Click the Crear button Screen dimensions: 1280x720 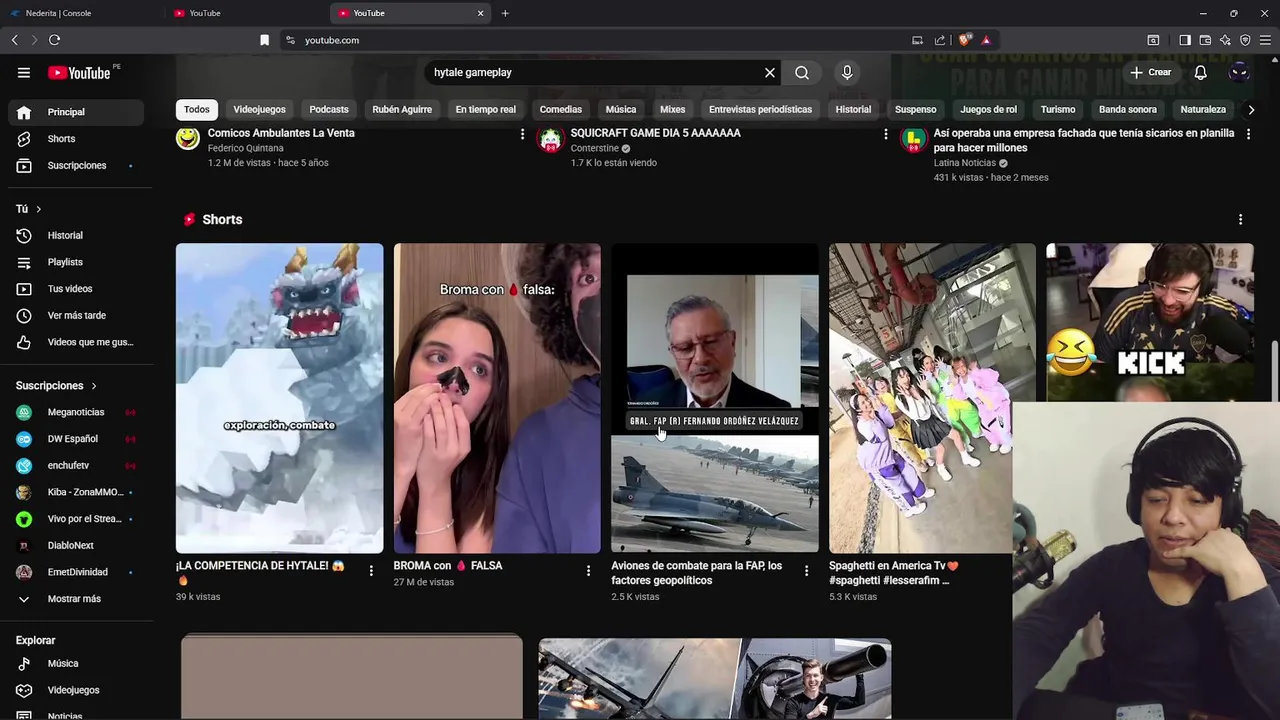1151,72
